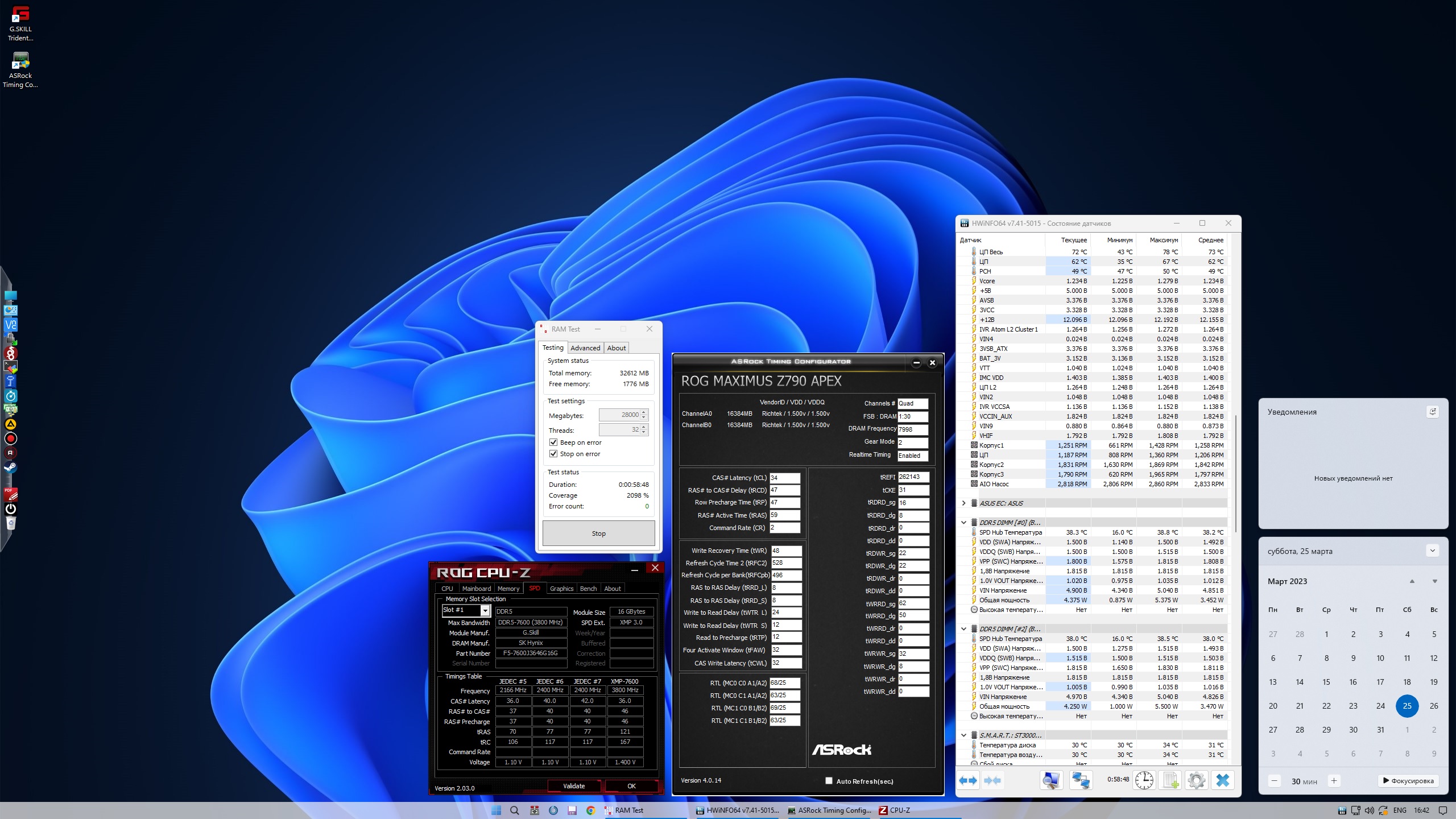
Task: Click HWiNFO network remote monitoring icon
Action: 1080,780
